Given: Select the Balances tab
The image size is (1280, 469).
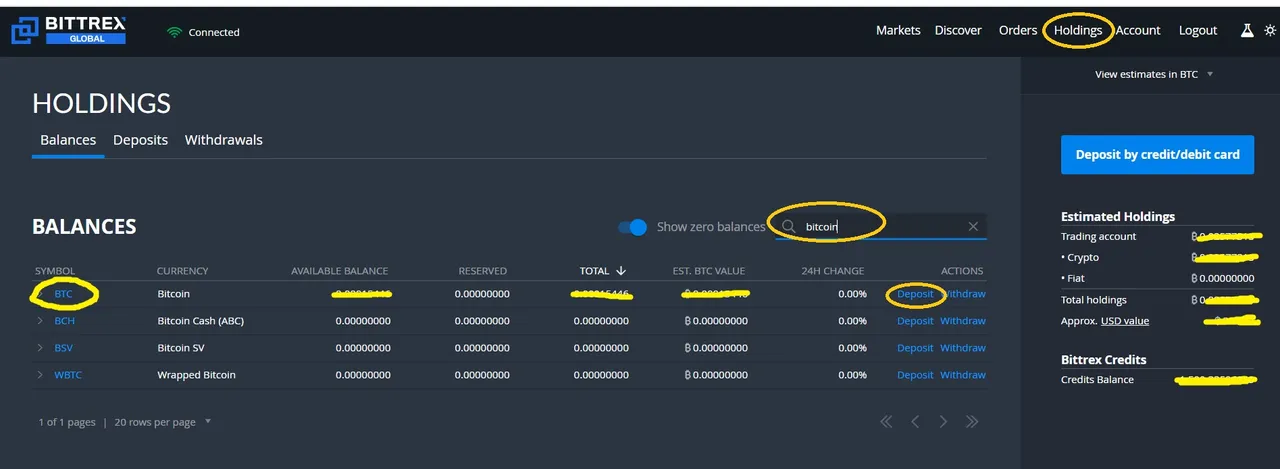Looking at the screenshot, I should click(68, 140).
